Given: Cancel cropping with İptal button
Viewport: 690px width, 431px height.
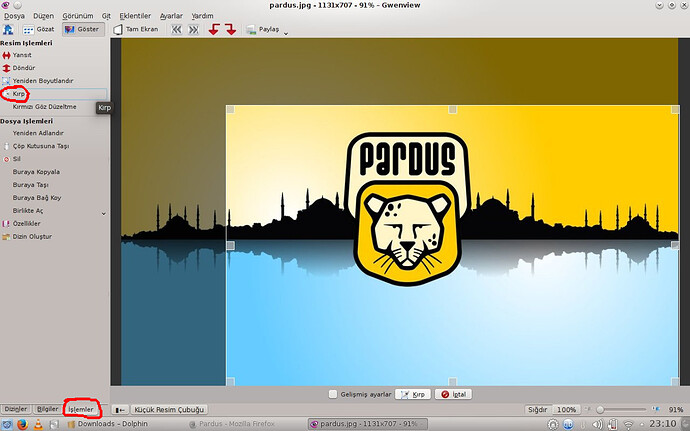Looking at the screenshot, I should [453, 394].
